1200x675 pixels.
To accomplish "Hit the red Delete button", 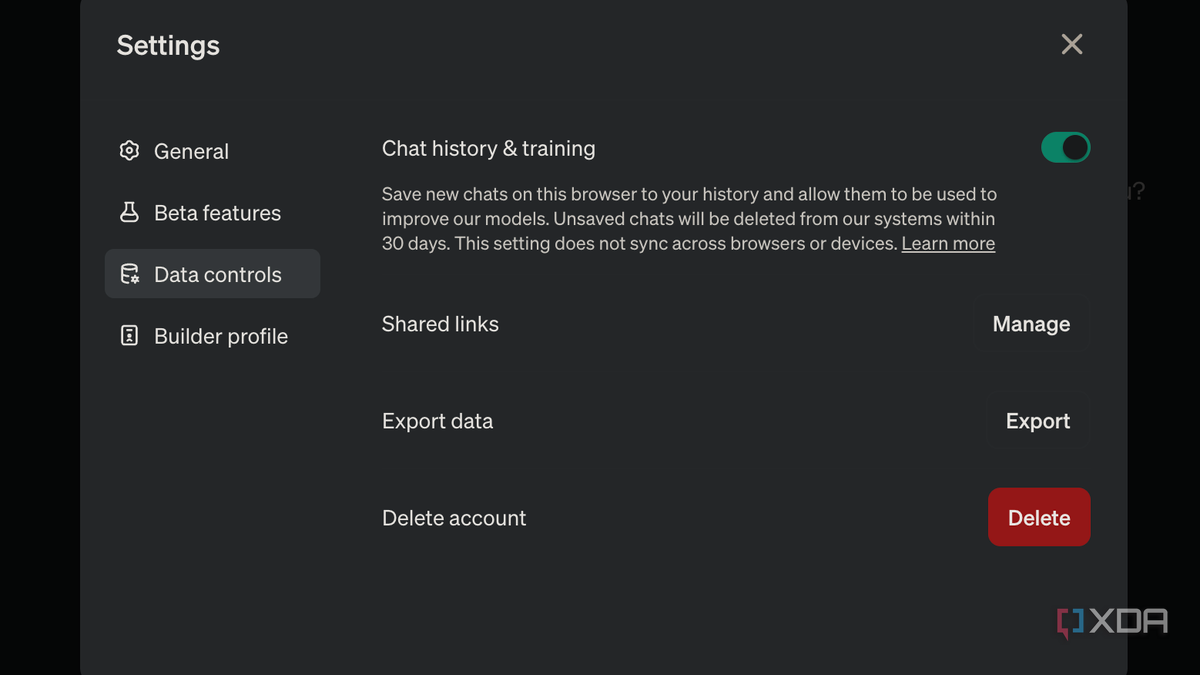I will (1039, 517).
